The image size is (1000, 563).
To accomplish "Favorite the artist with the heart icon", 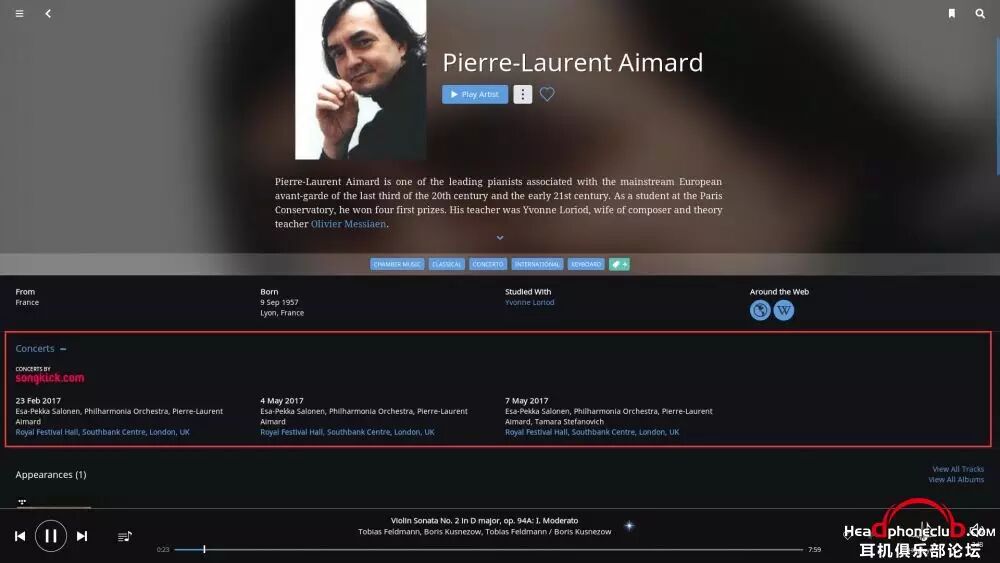I will (x=547, y=94).
